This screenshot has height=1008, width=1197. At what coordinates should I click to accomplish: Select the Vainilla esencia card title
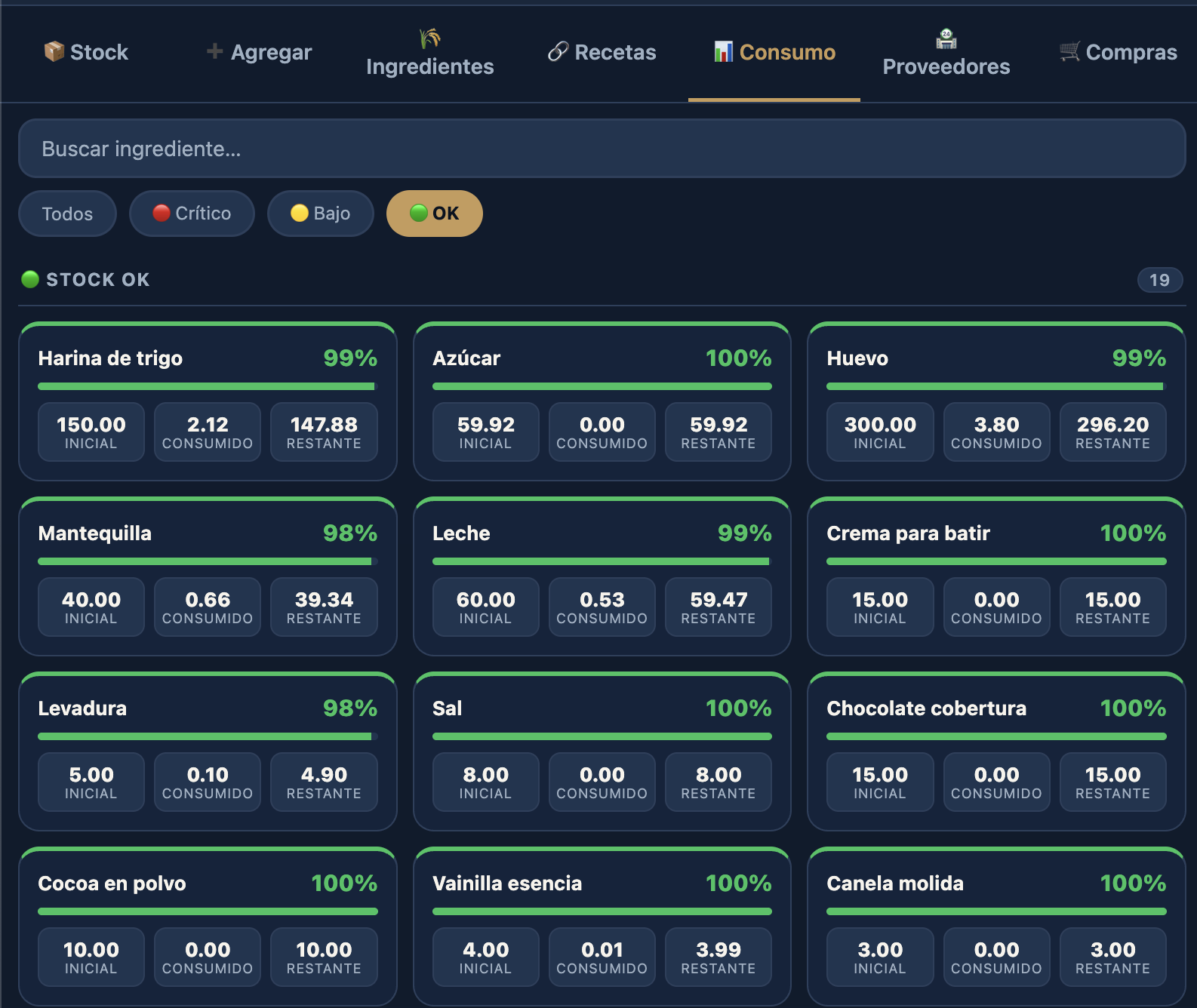pyautogui.click(x=507, y=884)
